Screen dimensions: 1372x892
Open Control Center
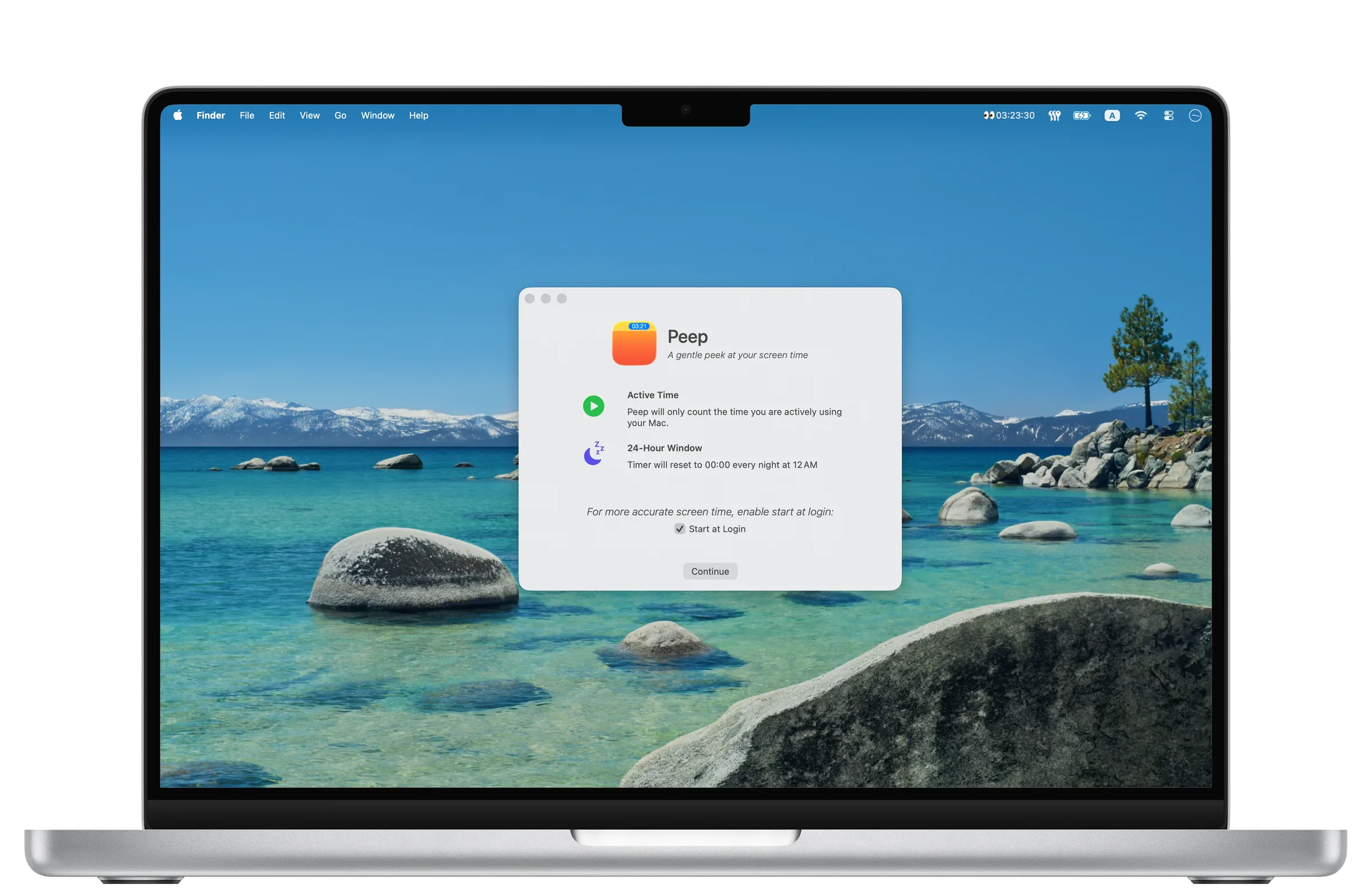(1168, 116)
